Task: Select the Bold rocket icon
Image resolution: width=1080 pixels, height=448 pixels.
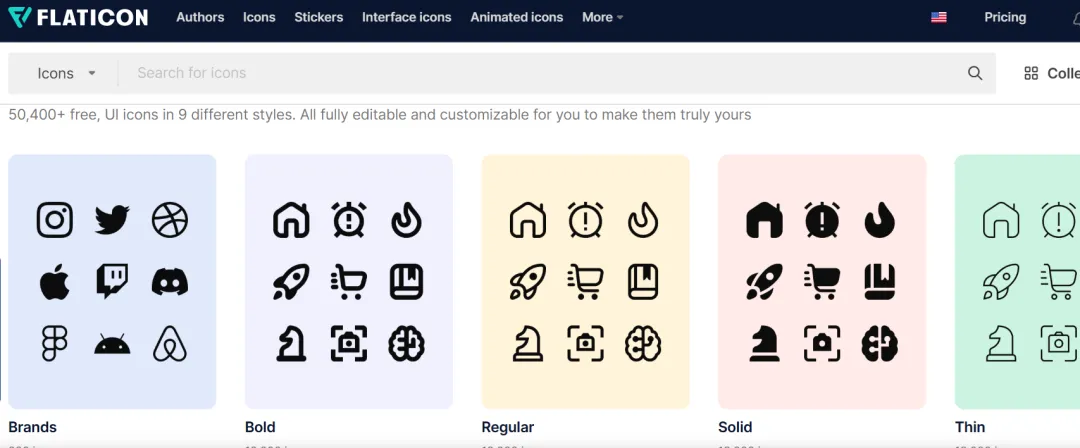Action: pyautogui.click(x=291, y=282)
